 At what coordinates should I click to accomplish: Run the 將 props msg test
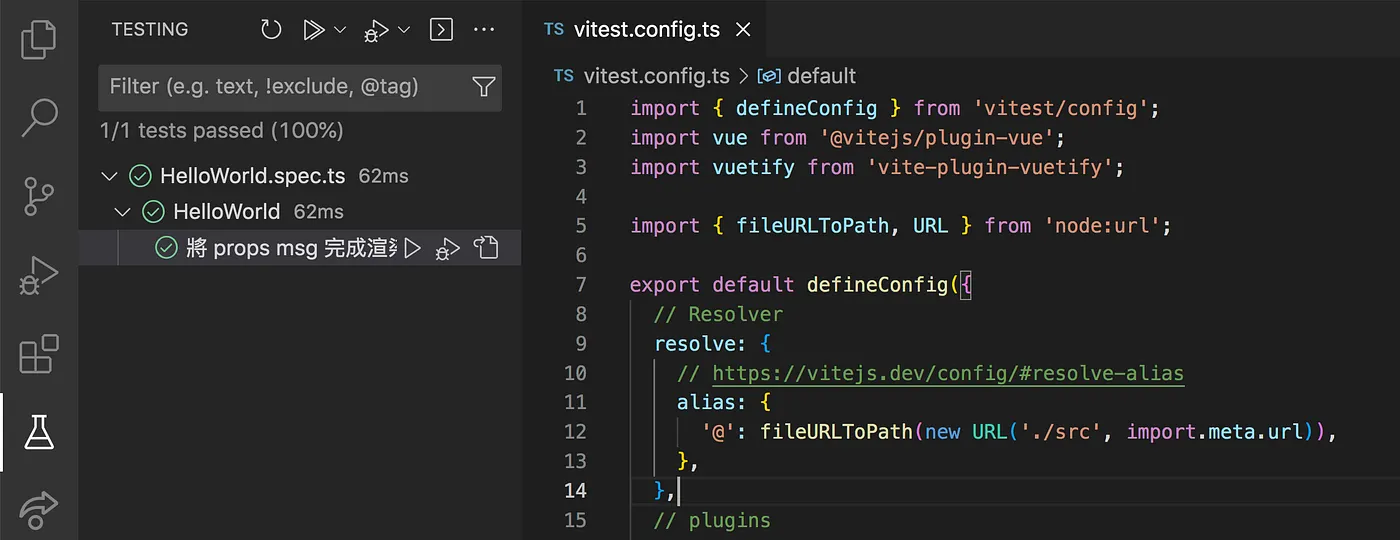click(412, 248)
